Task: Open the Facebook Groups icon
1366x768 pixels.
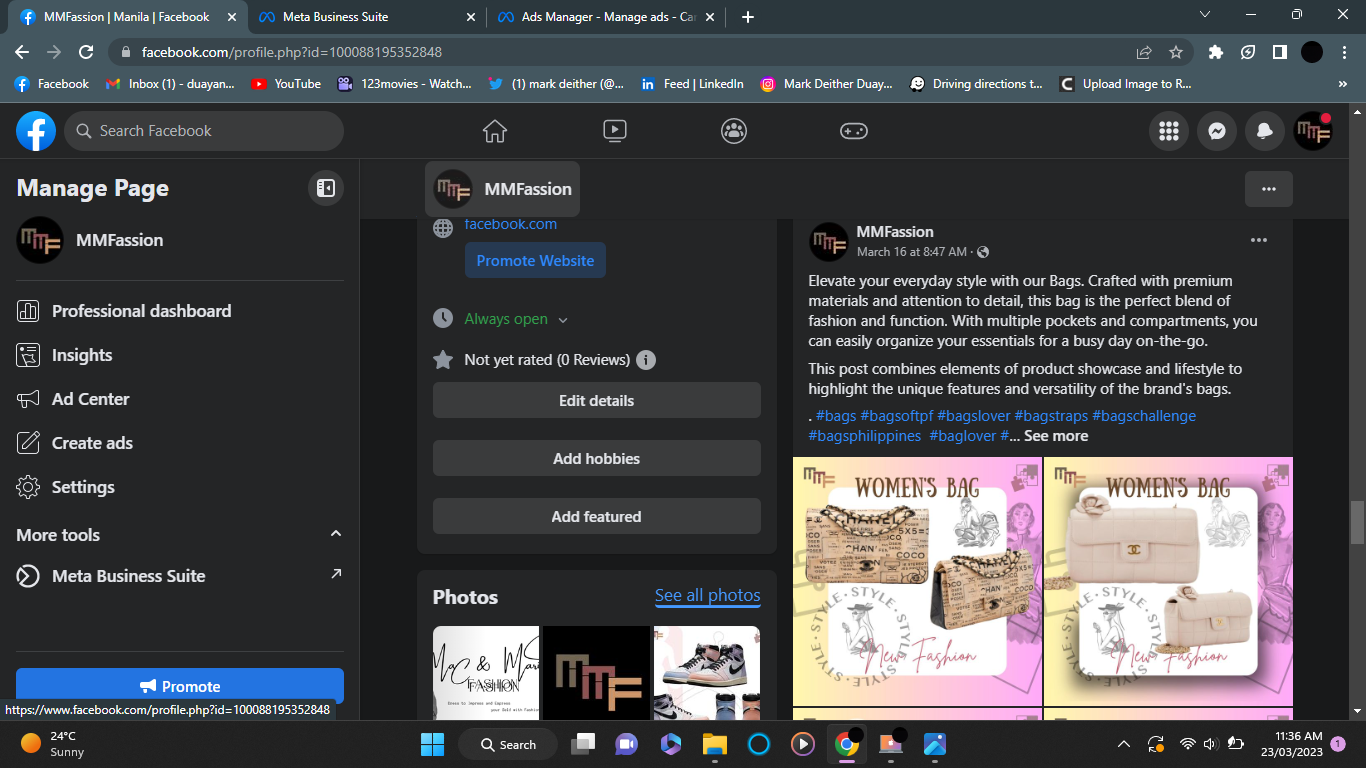Action: click(734, 131)
